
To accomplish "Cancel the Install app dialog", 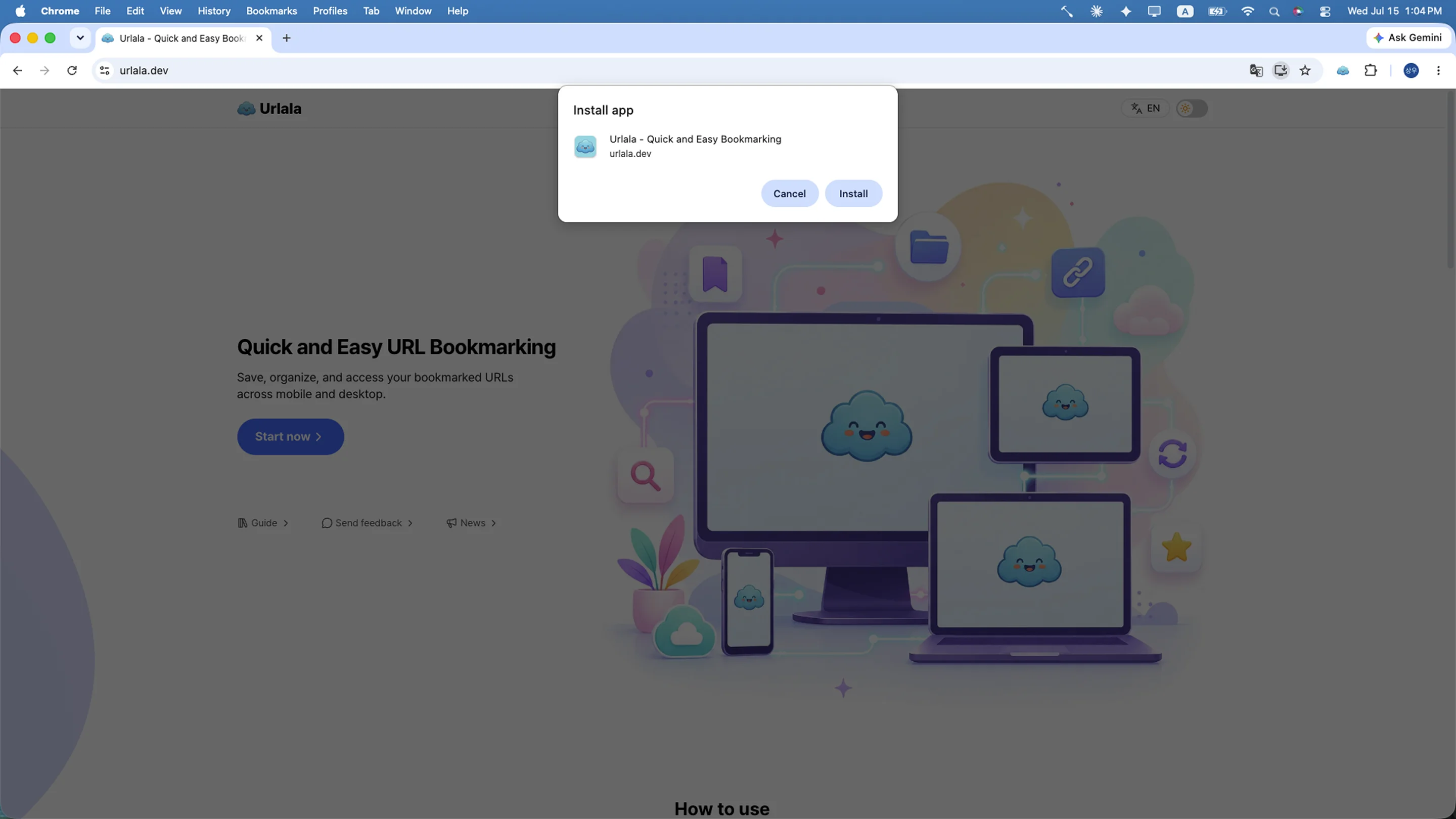I will pos(789,193).
